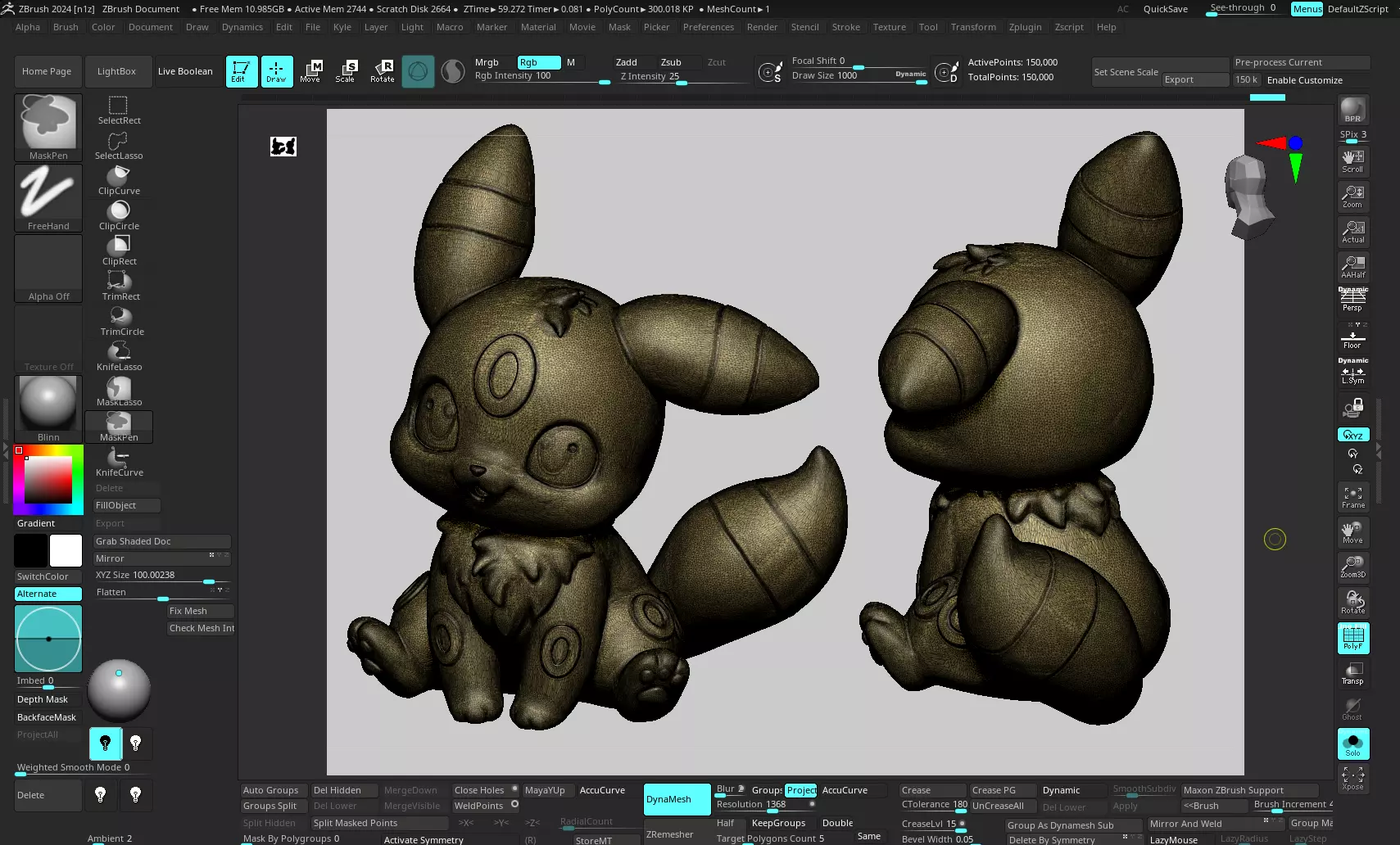Set the DynaMesh Resolution slider

pyautogui.click(x=766, y=805)
